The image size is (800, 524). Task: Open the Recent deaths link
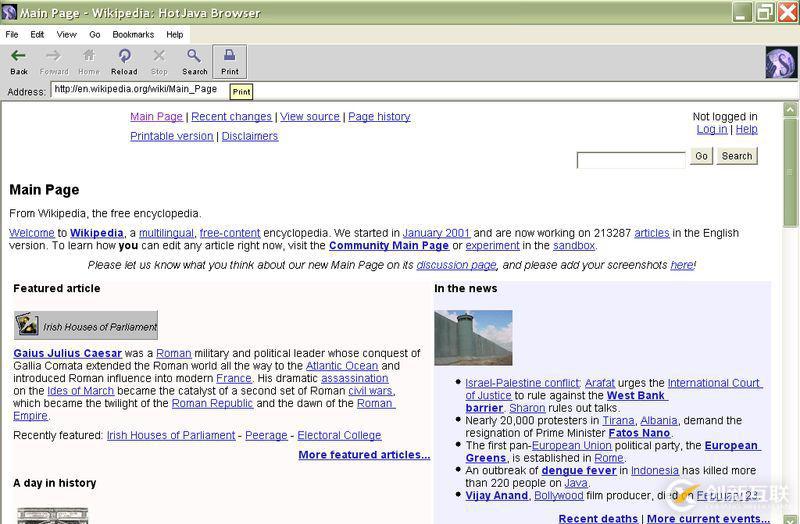598,518
